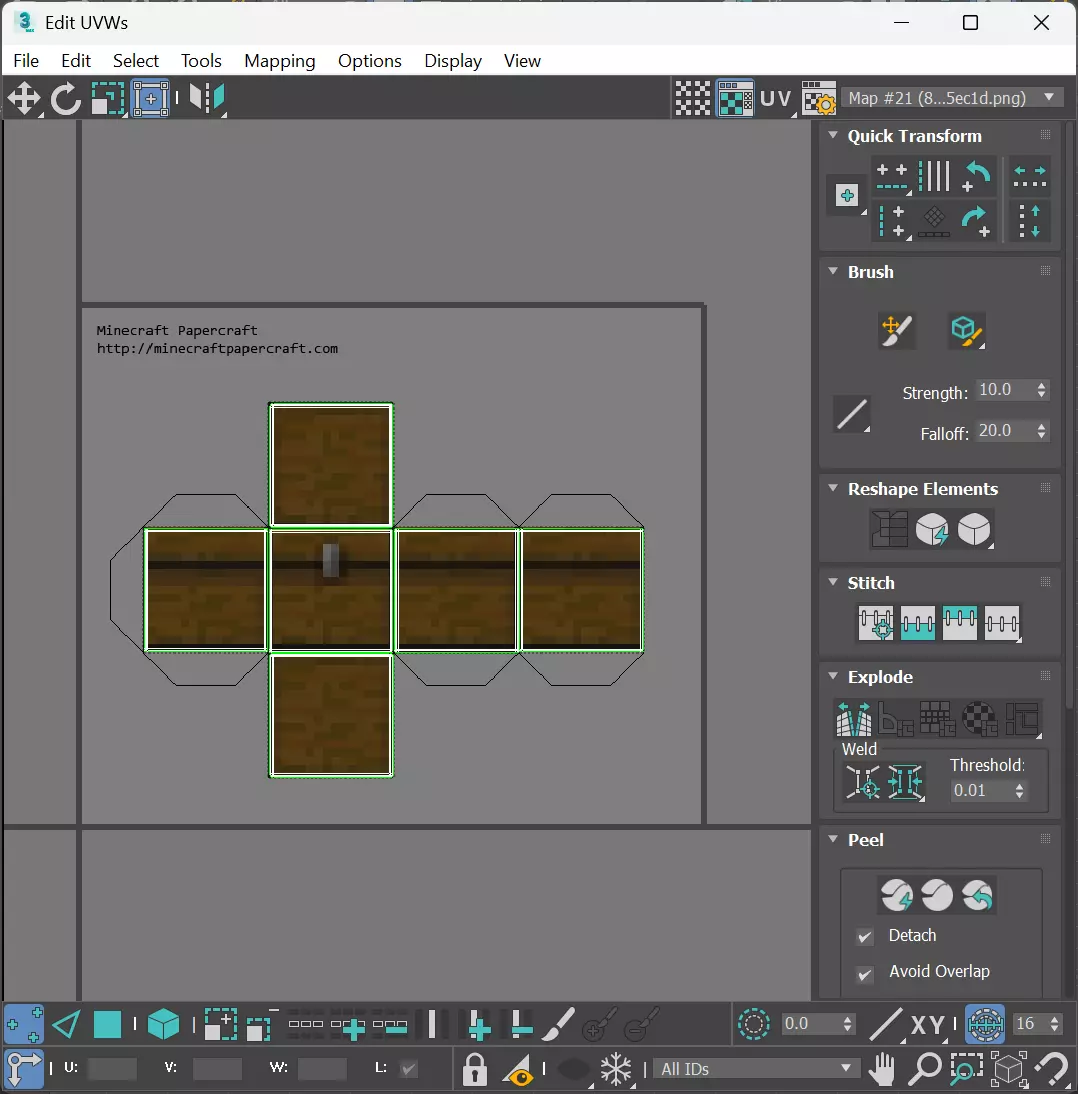
Task: Open the File menu
Action: (26, 61)
